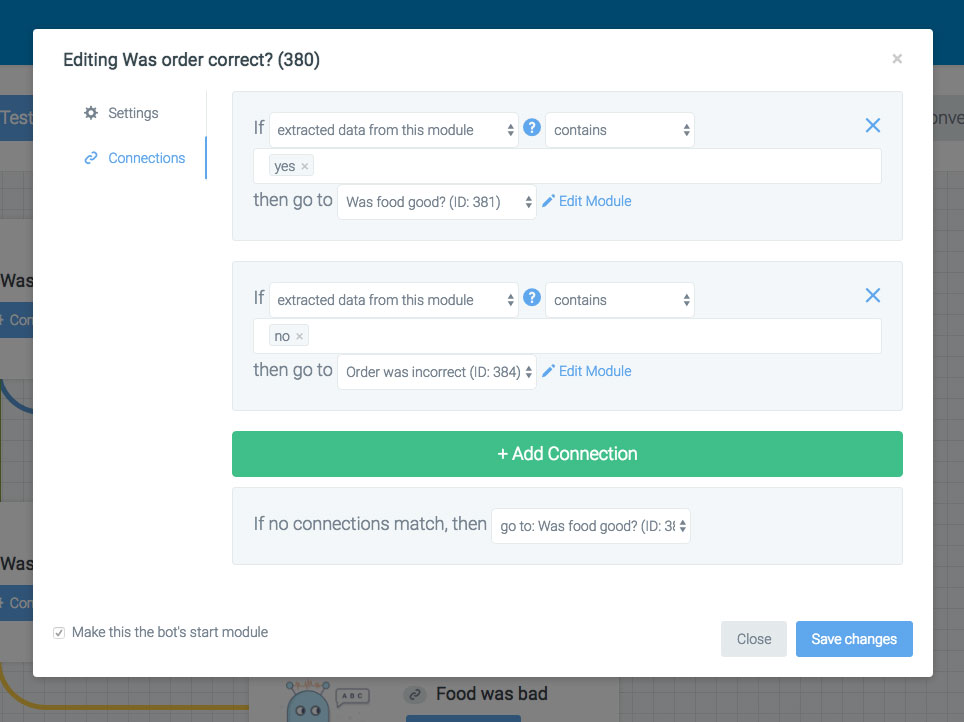Screen dimensions: 964x722
Task: Click the dialog title 'Editing Was order correct? (380)'
Action: click(191, 60)
